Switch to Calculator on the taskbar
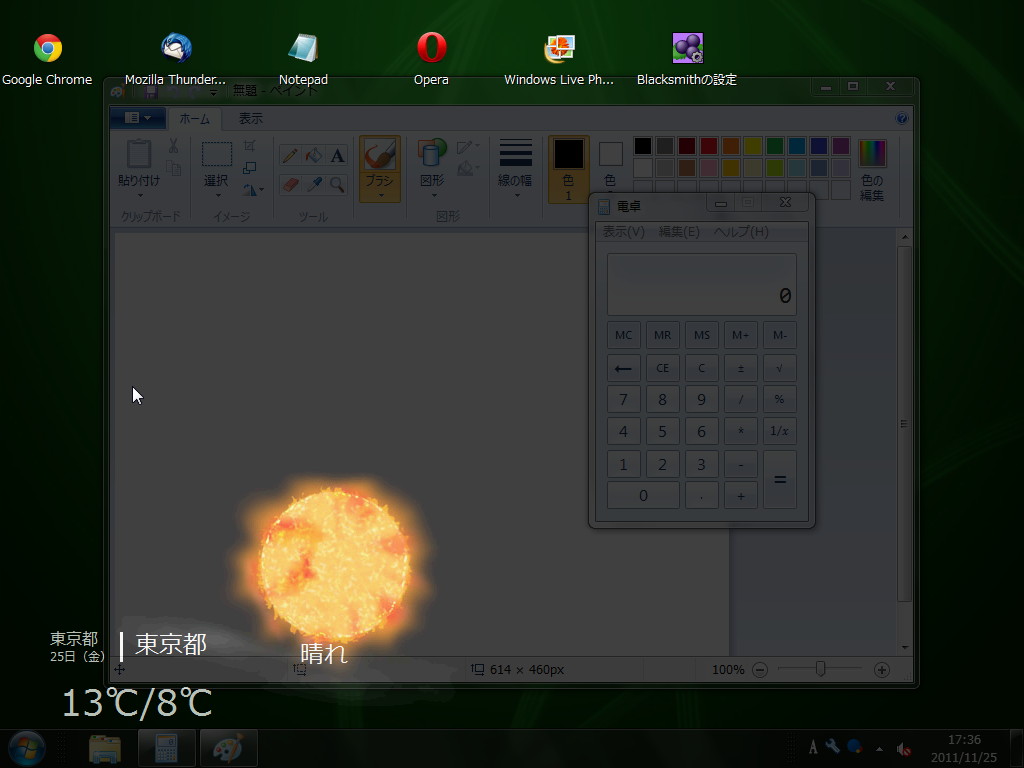 click(x=167, y=748)
